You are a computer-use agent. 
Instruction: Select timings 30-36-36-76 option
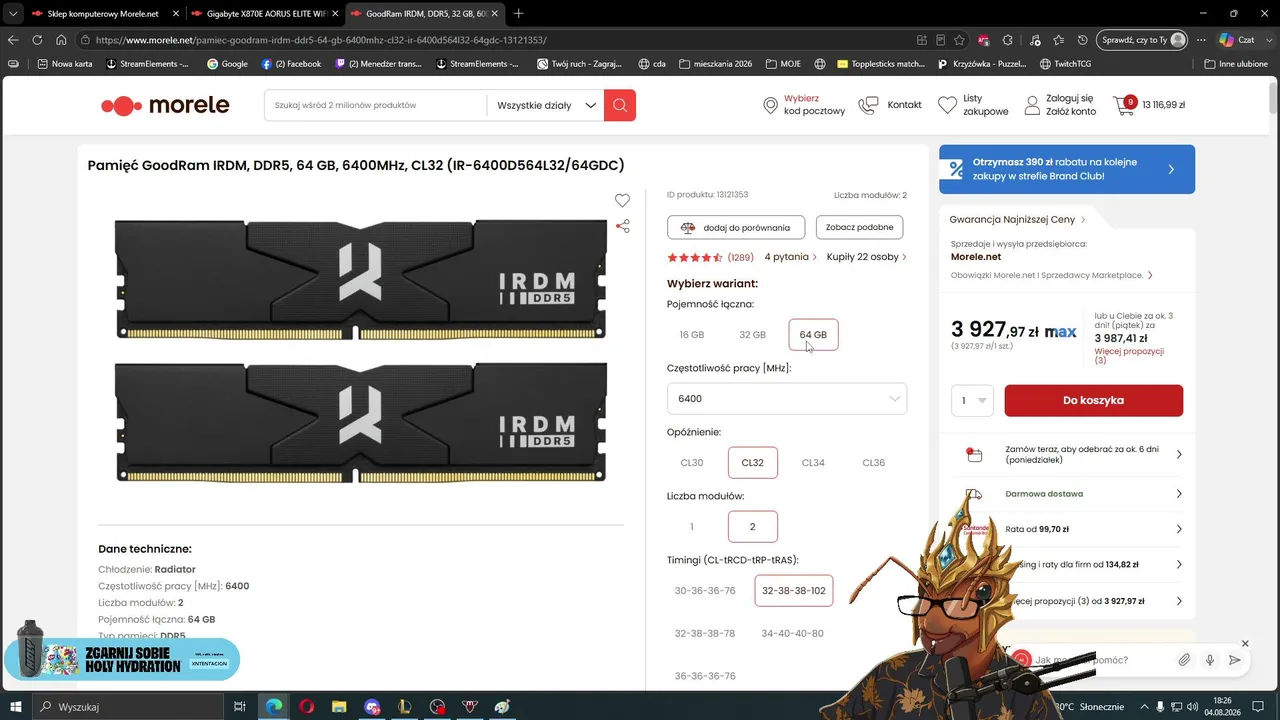[x=705, y=591]
